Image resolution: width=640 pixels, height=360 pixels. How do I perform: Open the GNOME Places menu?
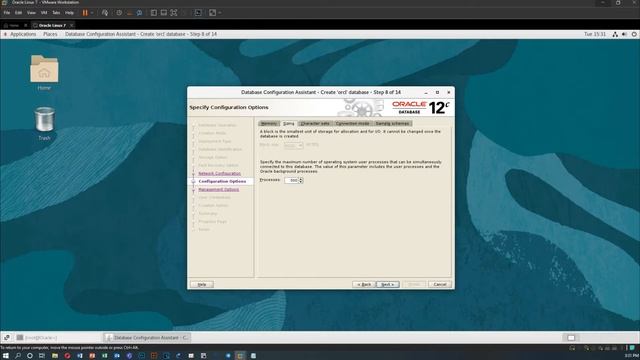pos(50,34)
